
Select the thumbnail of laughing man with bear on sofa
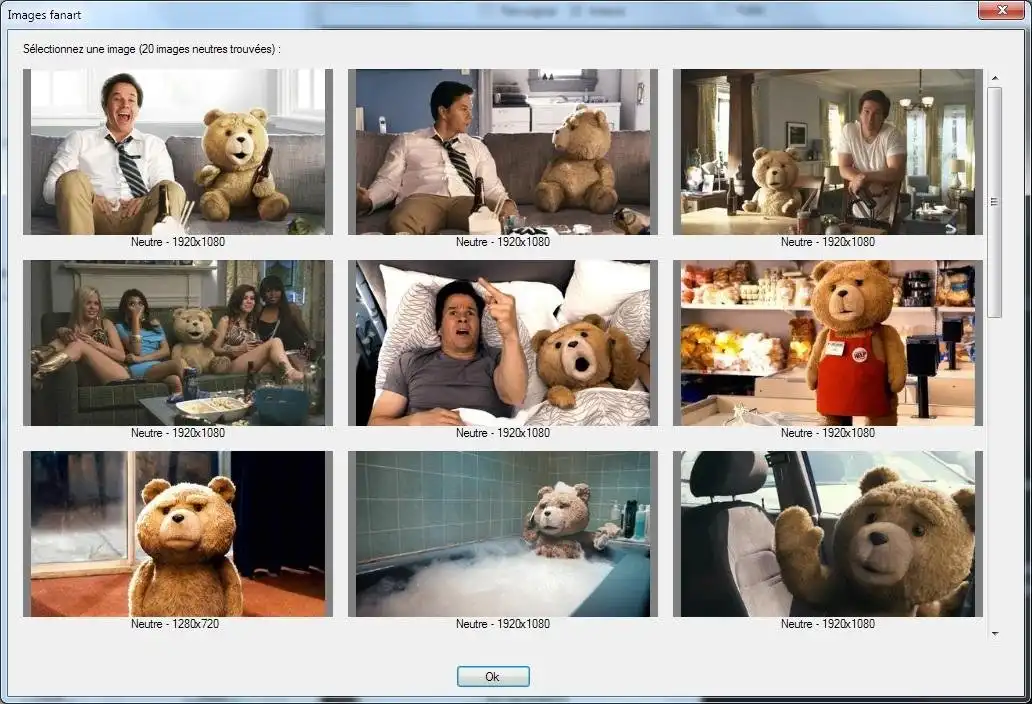[x=178, y=152]
